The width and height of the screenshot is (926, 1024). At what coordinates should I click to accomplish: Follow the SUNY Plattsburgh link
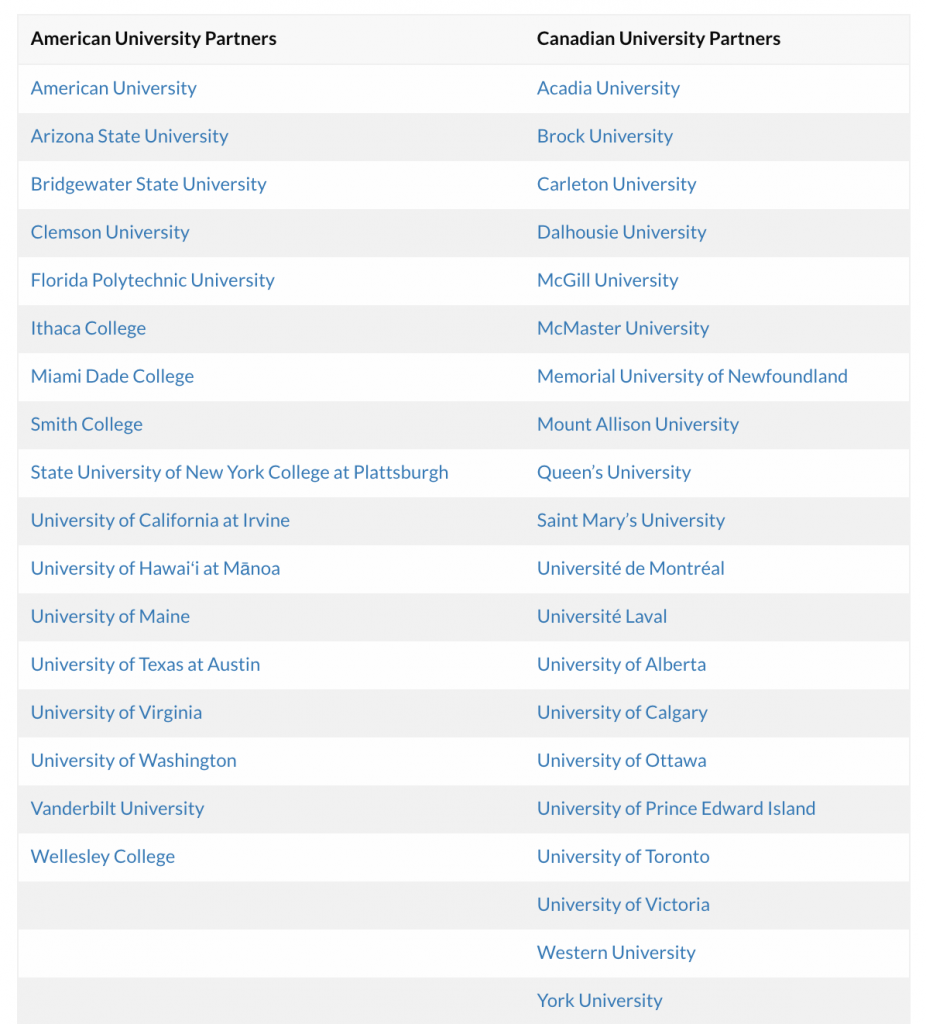click(x=239, y=472)
